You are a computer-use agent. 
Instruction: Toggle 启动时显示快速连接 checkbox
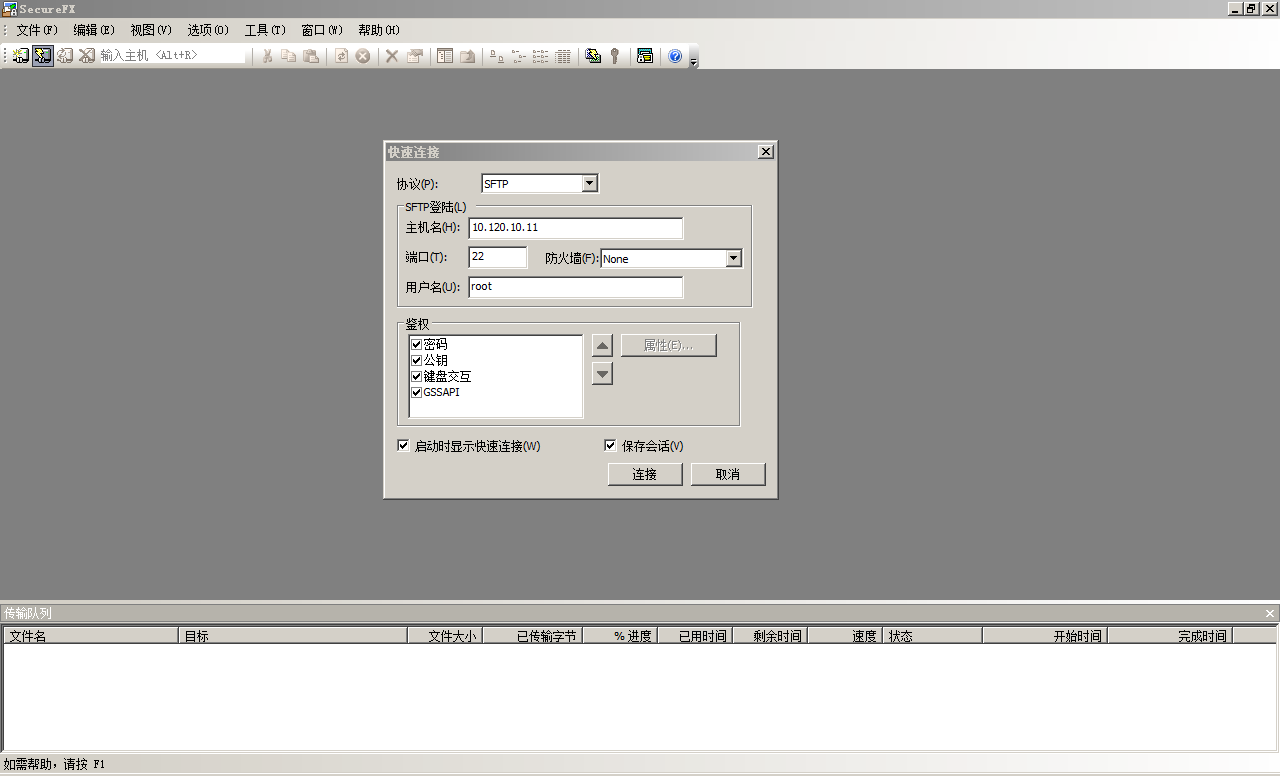[x=403, y=445]
